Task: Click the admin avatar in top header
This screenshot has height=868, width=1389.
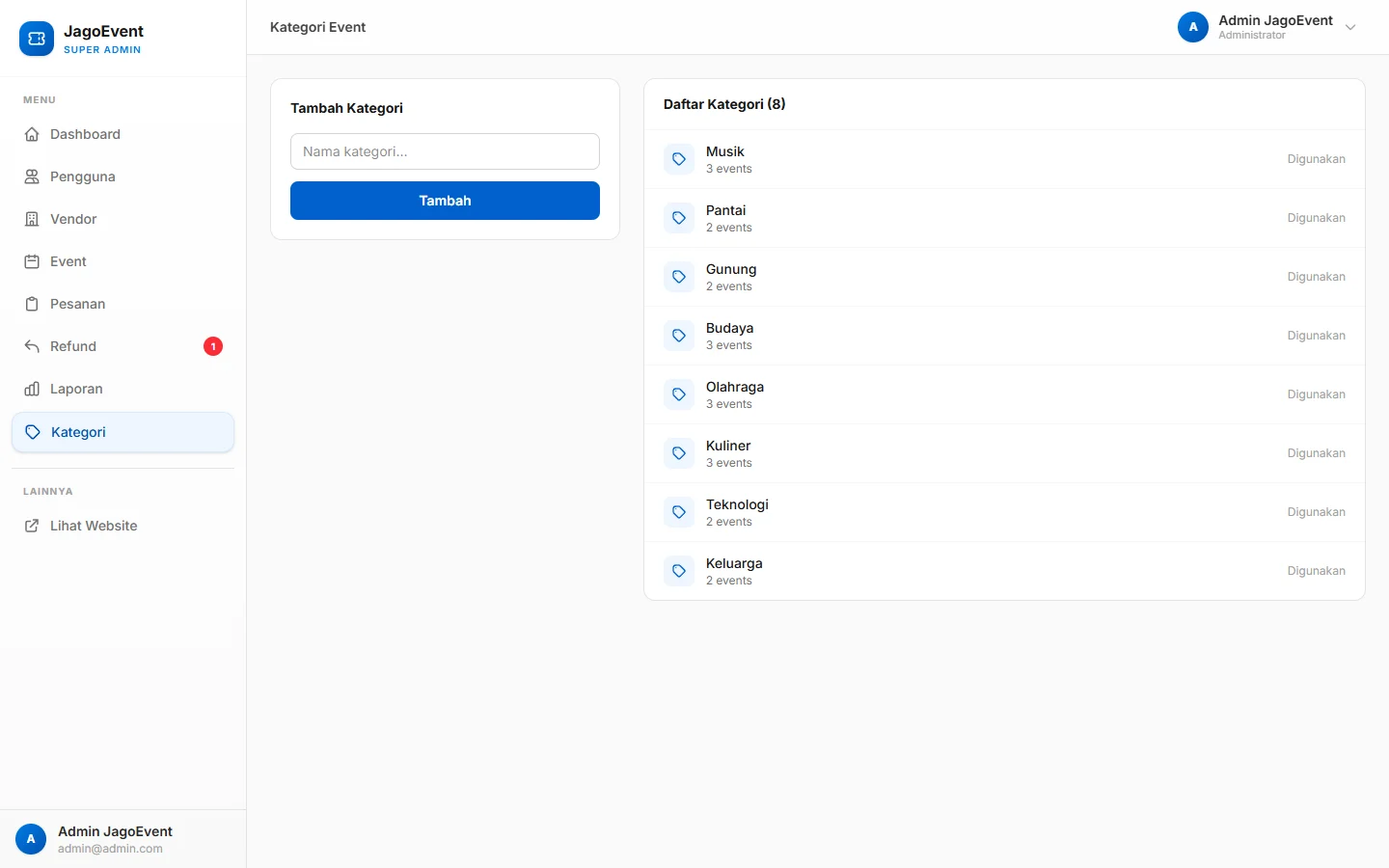Action: click(1193, 27)
